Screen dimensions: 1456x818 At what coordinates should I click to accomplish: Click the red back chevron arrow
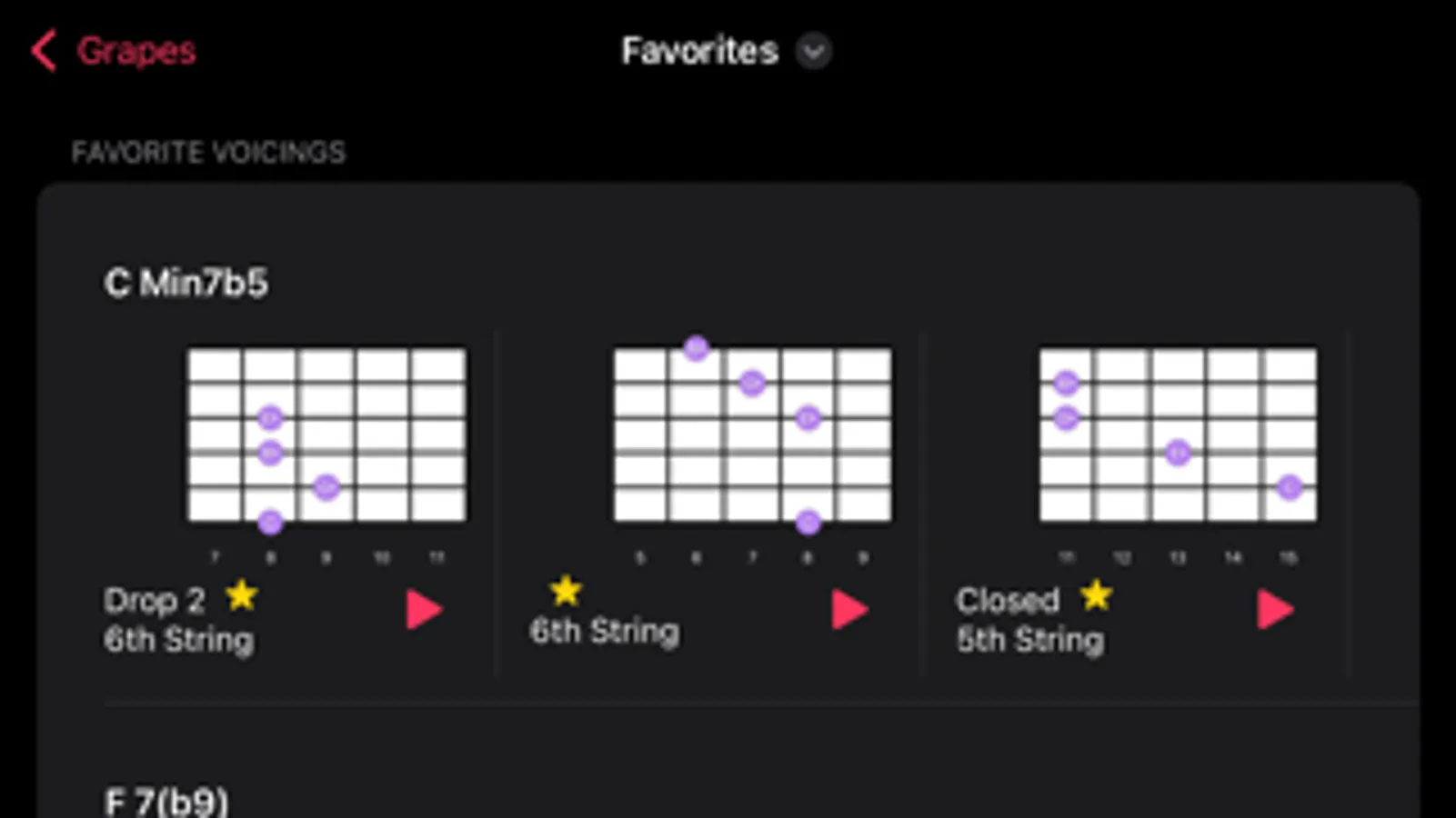tap(43, 50)
